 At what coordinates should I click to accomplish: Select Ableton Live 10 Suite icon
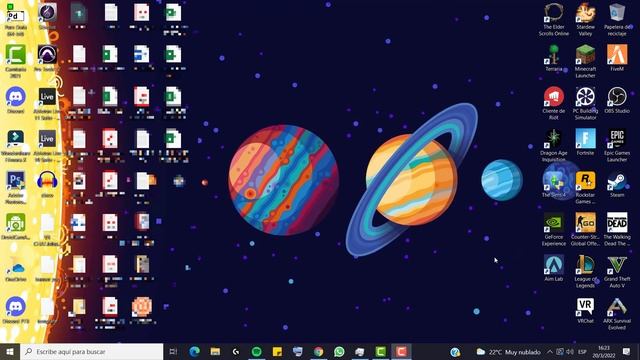coord(47,145)
